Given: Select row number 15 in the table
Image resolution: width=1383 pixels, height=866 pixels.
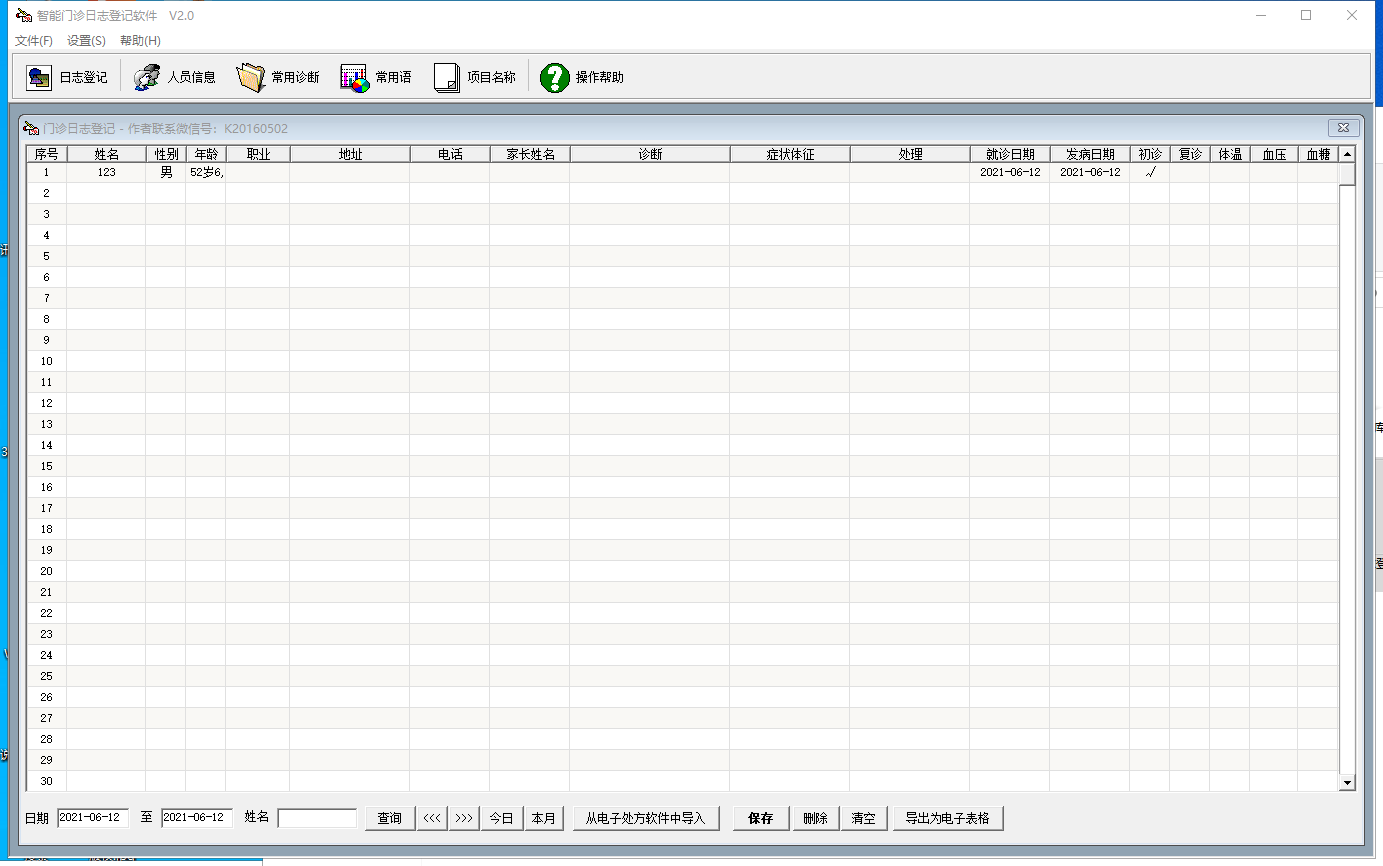Looking at the screenshot, I should [x=46, y=466].
